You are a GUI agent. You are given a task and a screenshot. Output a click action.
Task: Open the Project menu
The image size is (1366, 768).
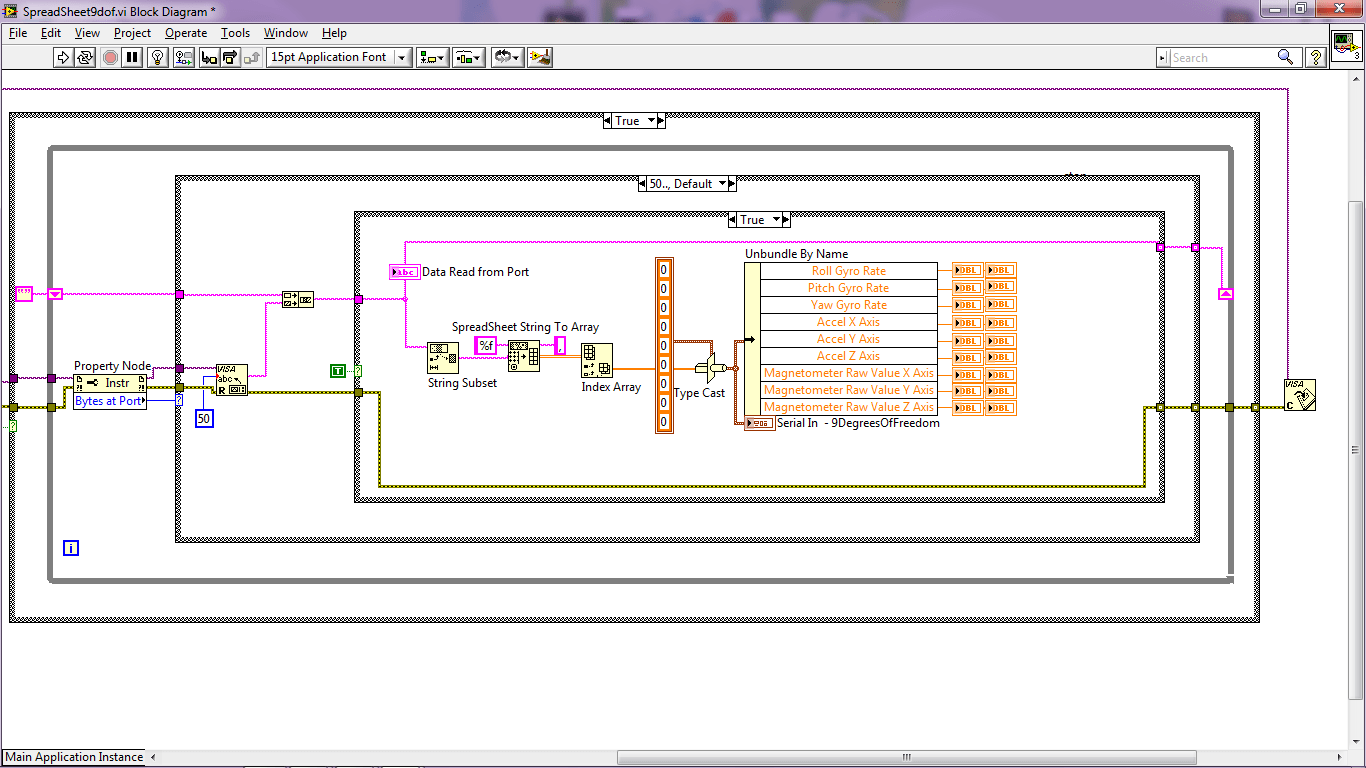pyautogui.click(x=132, y=33)
